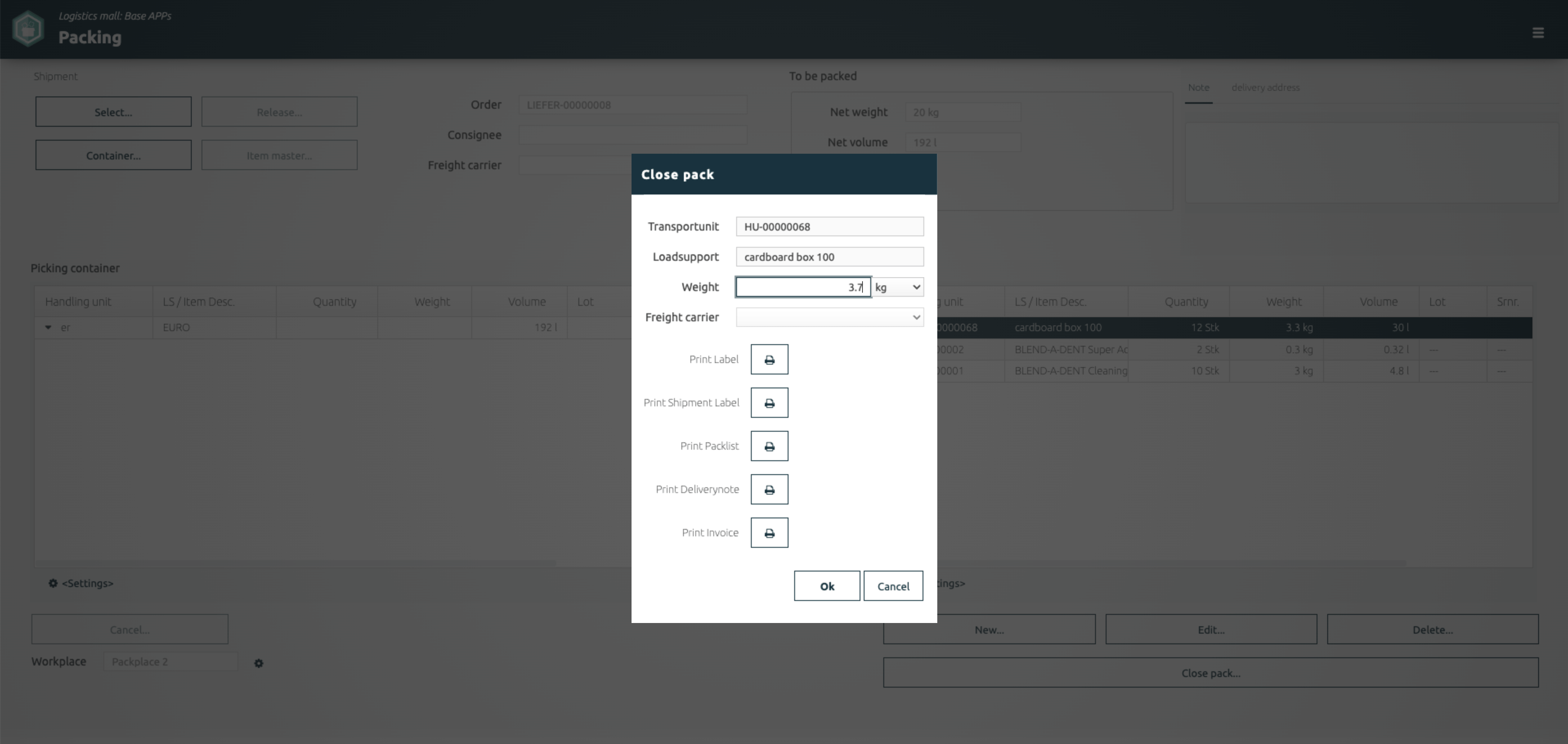Open the weight unit kg dropdown
This screenshot has width=1568, height=744.
(898, 287)
